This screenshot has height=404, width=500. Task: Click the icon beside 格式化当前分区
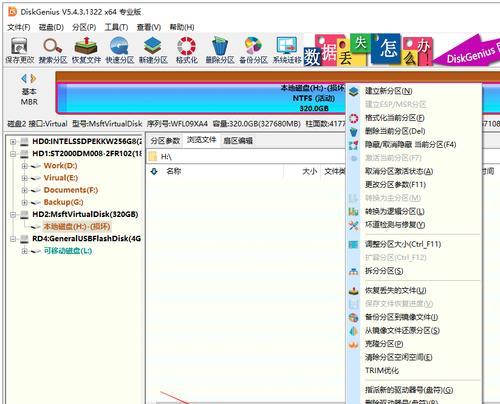click(354, 118)
